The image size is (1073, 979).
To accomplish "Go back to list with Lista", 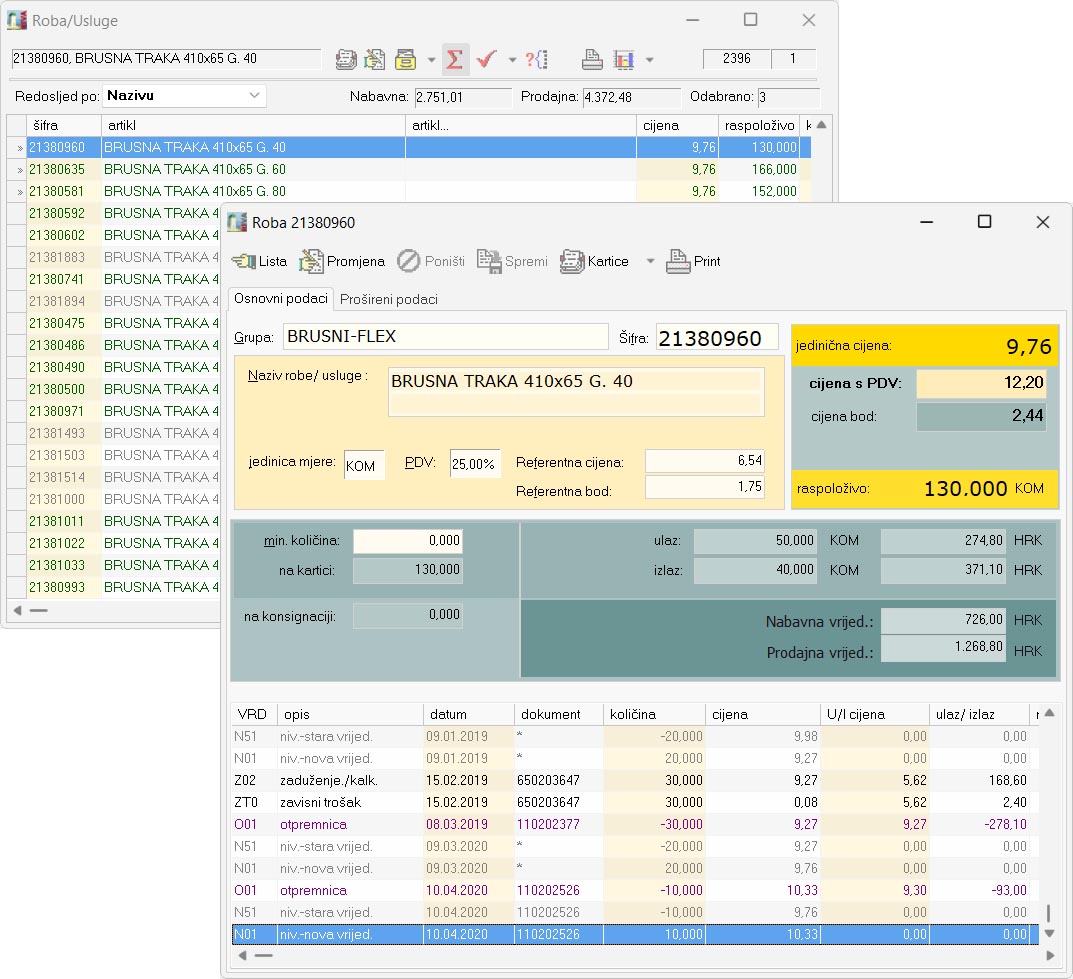I will [x=259, y=262].
